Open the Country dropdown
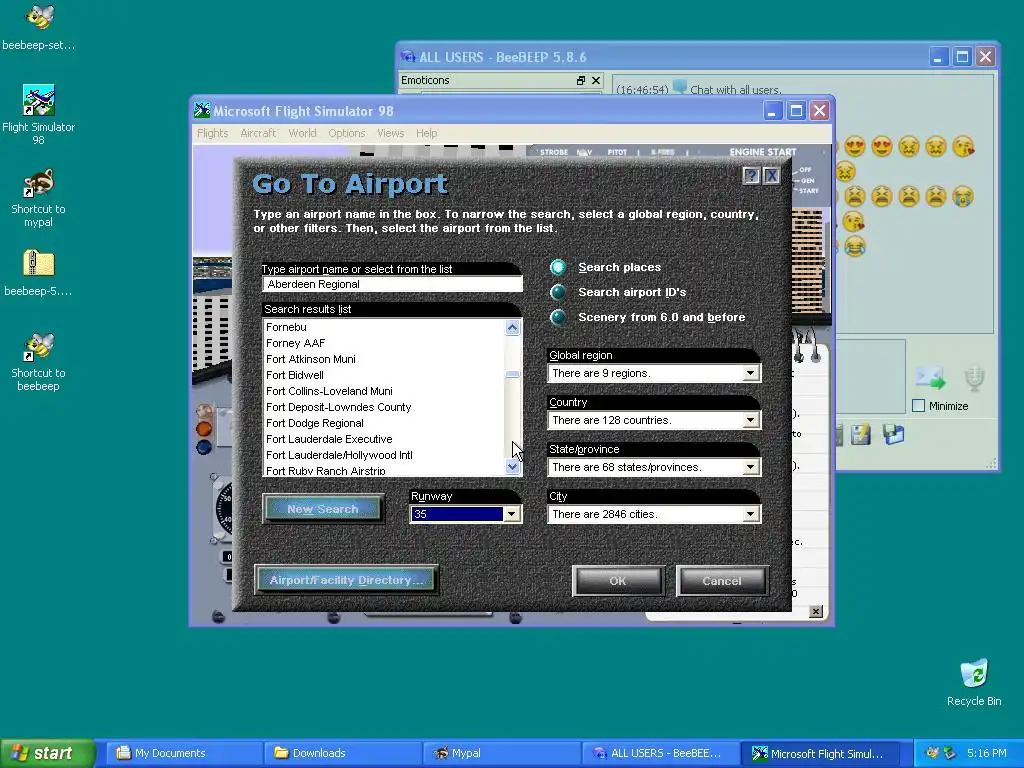The image size is (1024, 768). click(750, 420)
